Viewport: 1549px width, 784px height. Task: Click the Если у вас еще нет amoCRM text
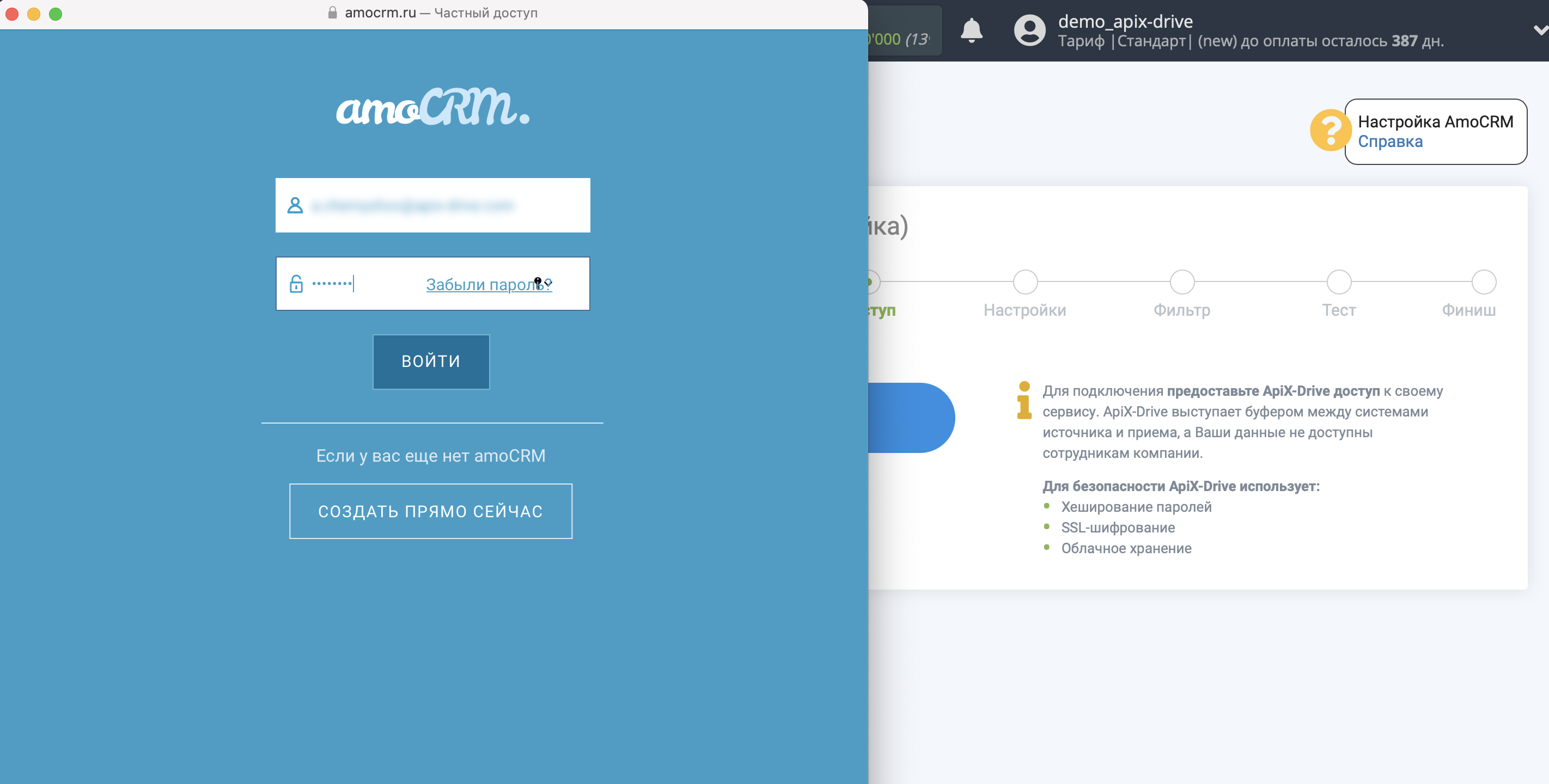tap(430, 456)
